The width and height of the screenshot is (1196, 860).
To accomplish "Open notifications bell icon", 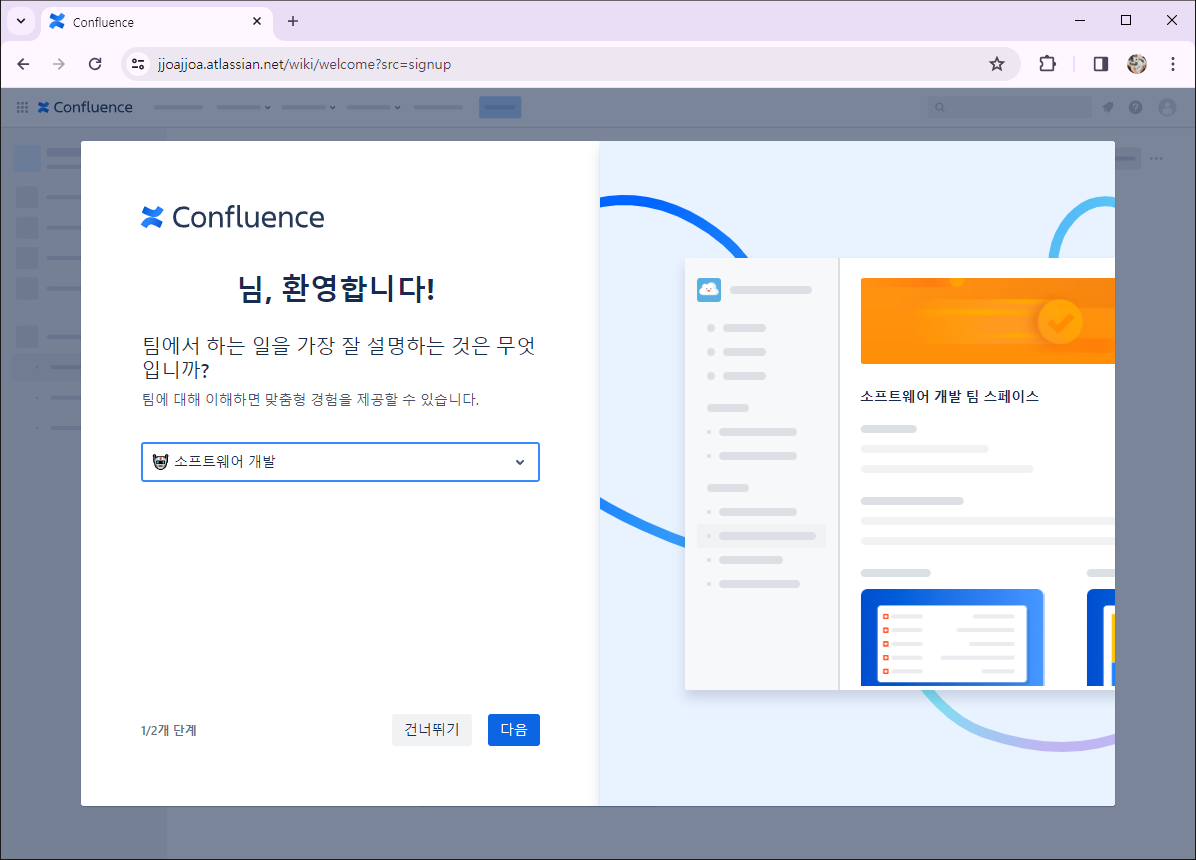I will (x=1108, y=108).
